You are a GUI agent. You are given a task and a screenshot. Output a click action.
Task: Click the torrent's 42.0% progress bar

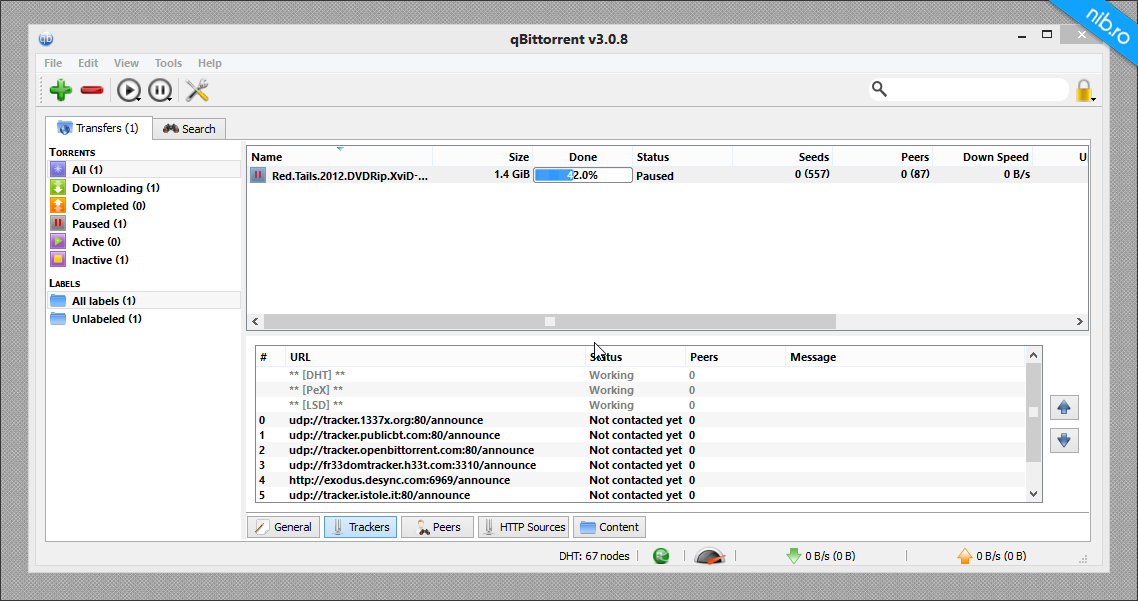tap(582, 175)
